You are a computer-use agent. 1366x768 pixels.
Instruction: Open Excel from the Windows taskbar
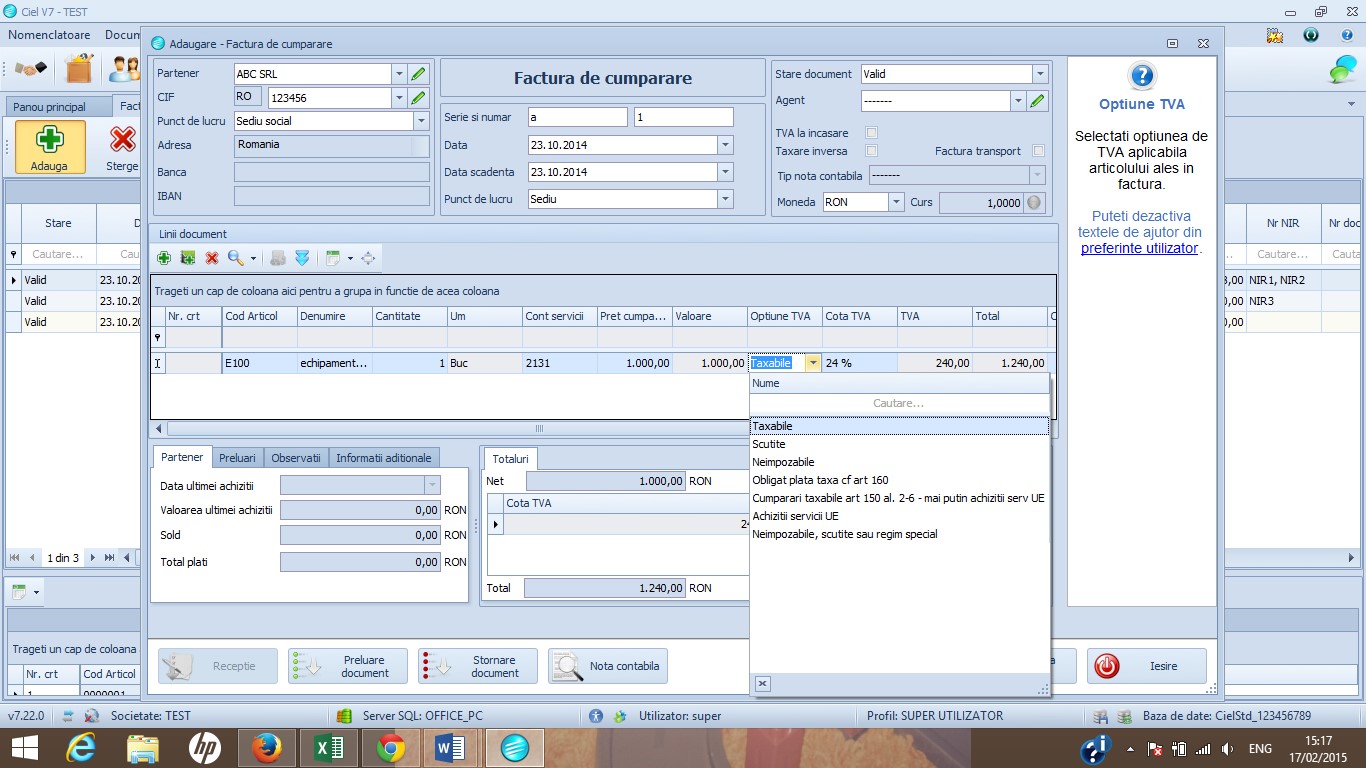329,747
